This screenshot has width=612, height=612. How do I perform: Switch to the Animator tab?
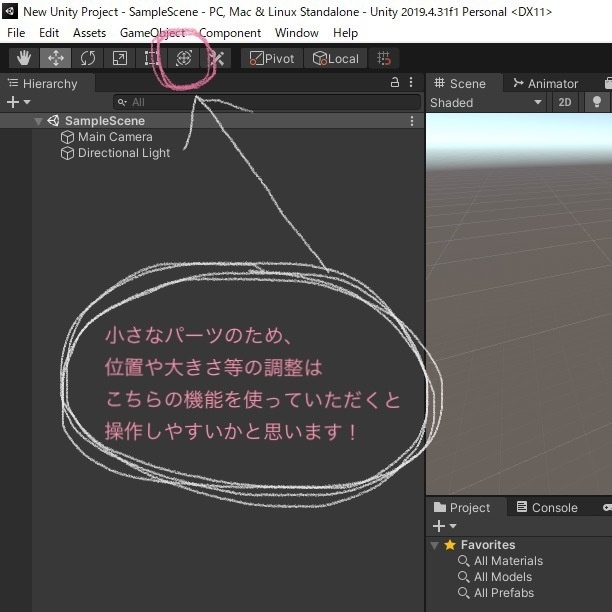546,83
